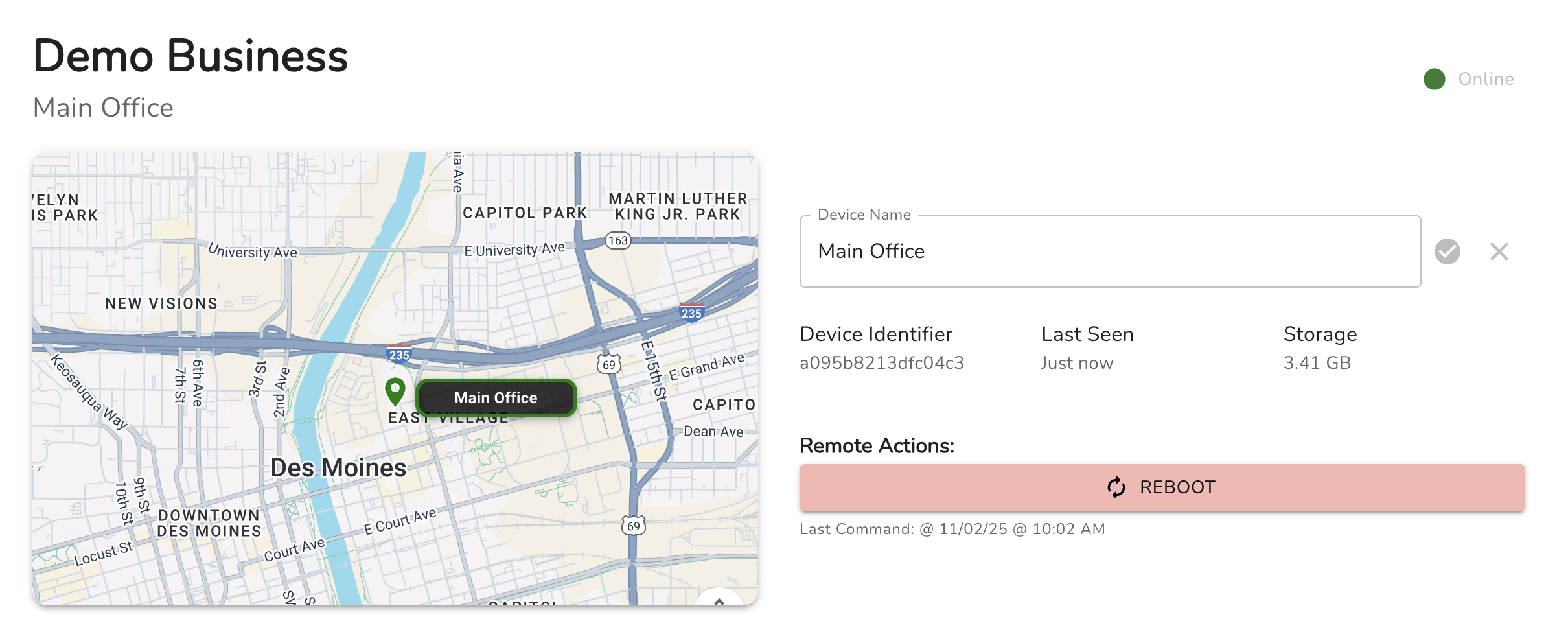The height and width of the screenshot is (643, 1568).
Task: Click the Main Office map marker label
Action: 496,398
